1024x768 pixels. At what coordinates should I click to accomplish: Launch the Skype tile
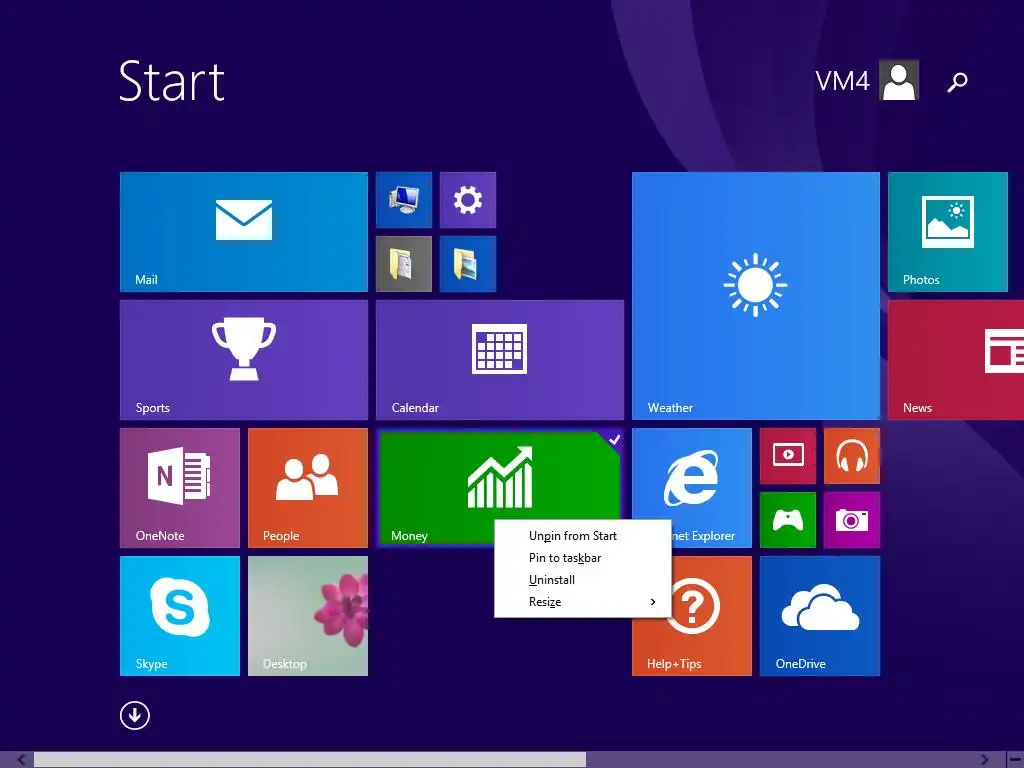coord(180,616)
